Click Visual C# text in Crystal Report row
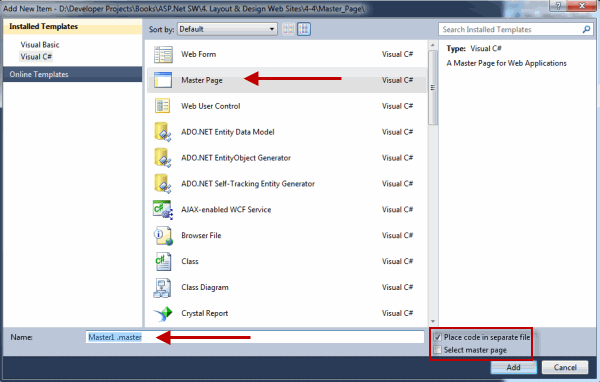 tap(397, 313)
